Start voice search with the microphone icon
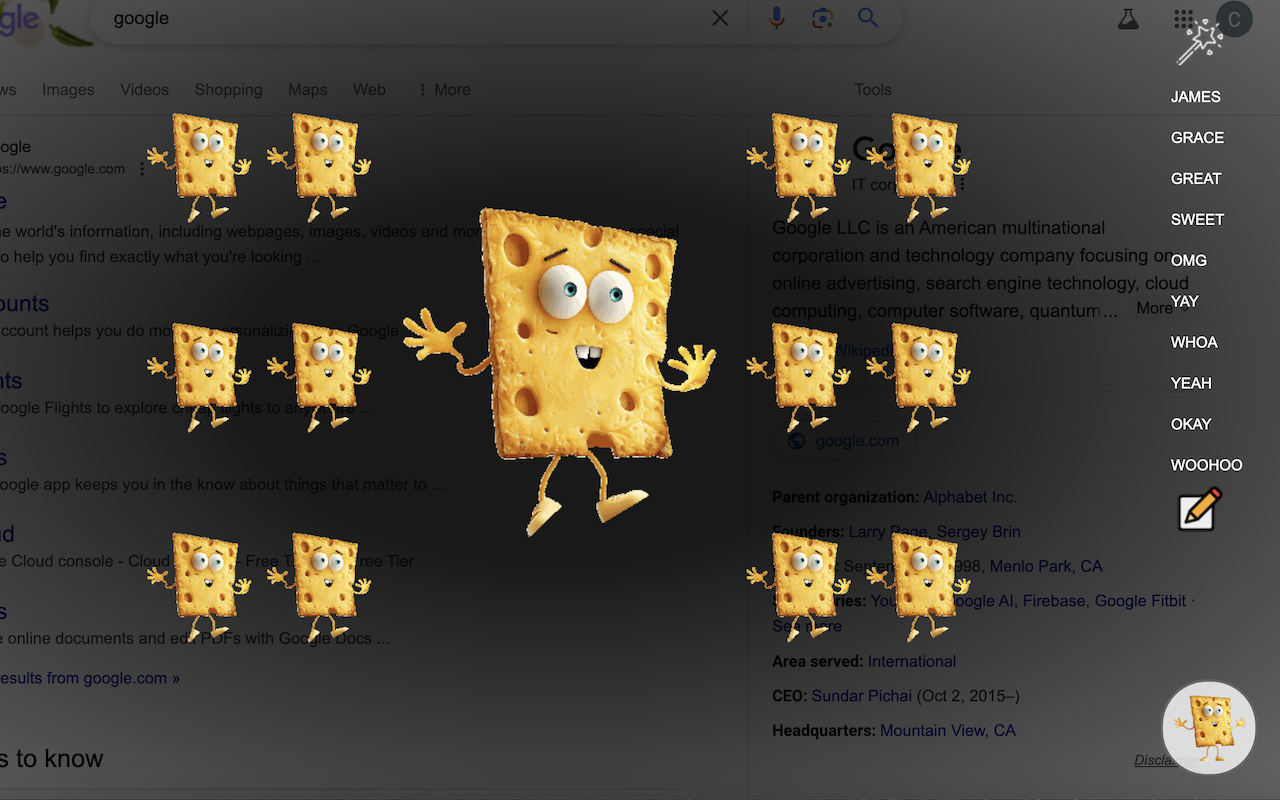The width and height of the screenshot is (1280, 800). point(776,18)
